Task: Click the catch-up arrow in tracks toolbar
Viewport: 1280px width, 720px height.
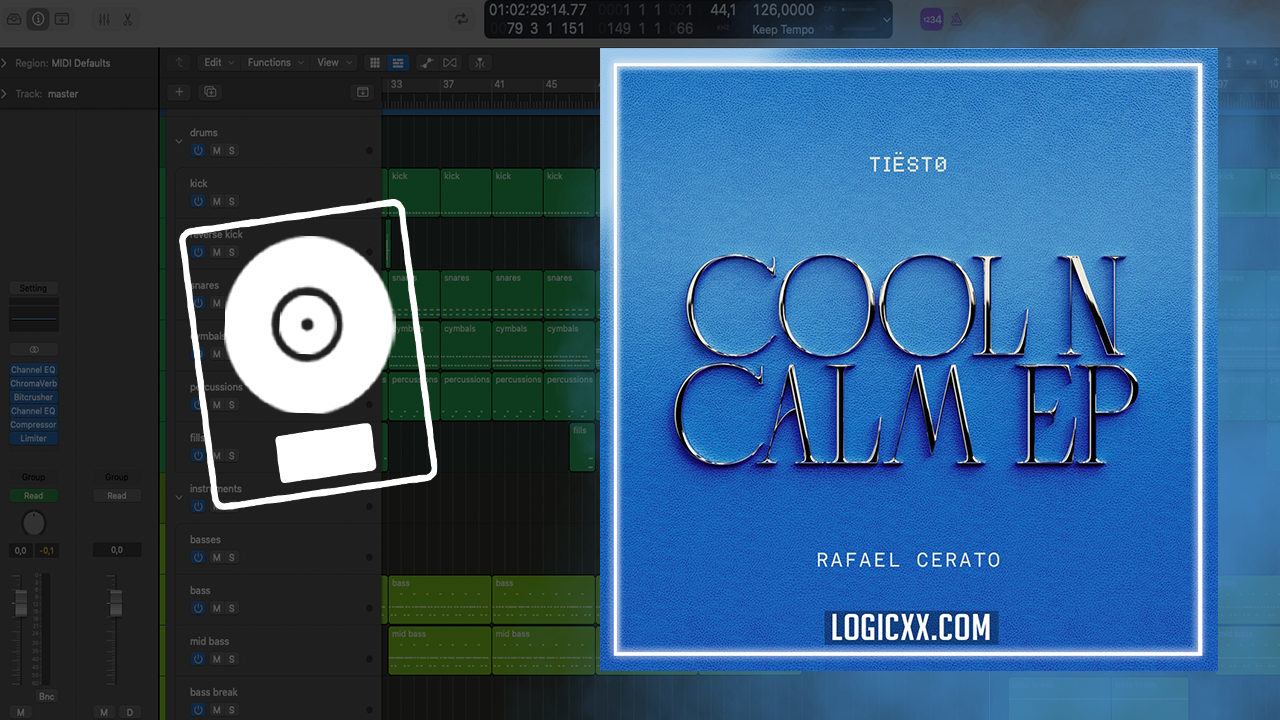Action: click(179, 62)
